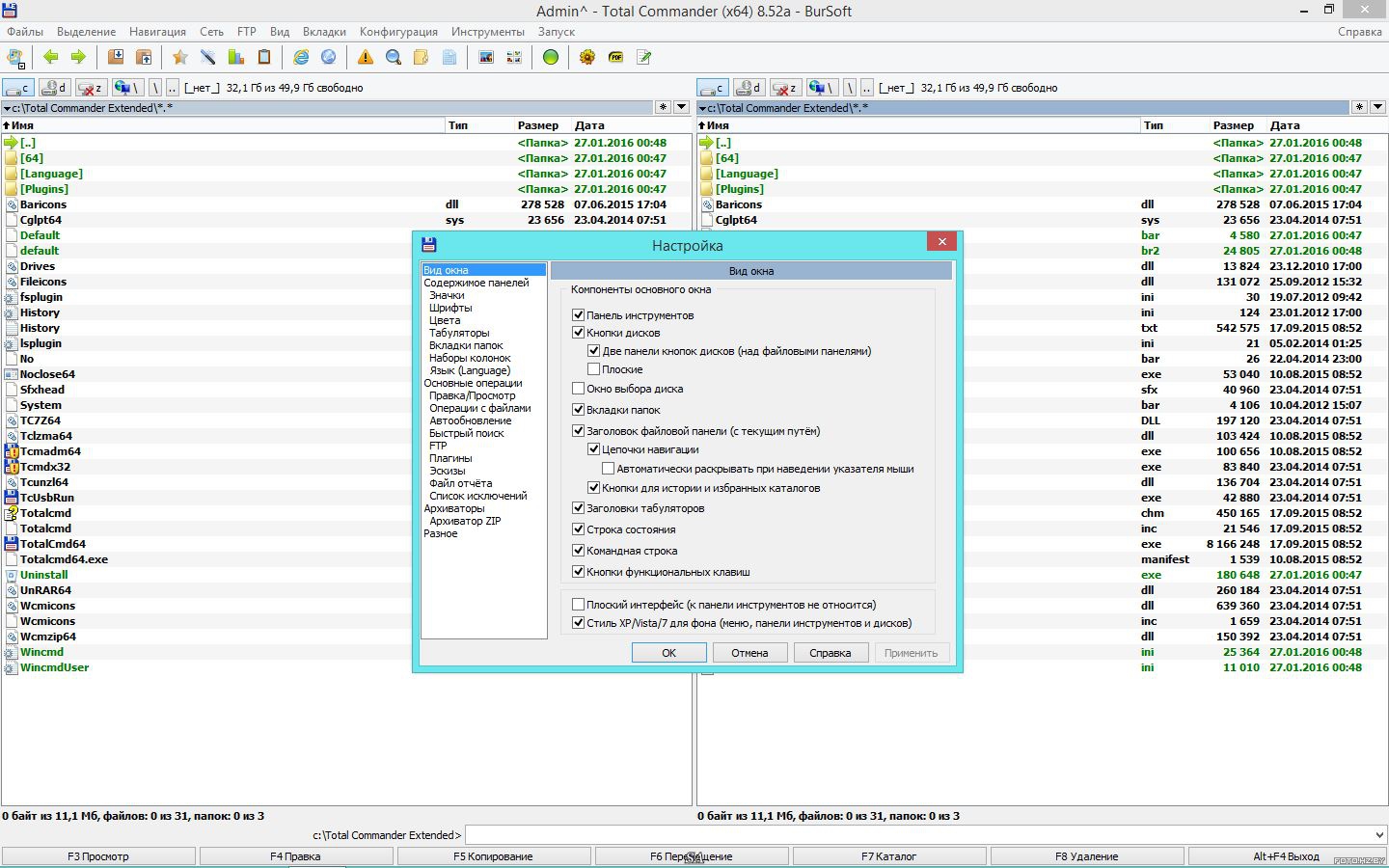
Task: Open right panel directory history dropdown arrow button
Action: [x=1377, y=107]
